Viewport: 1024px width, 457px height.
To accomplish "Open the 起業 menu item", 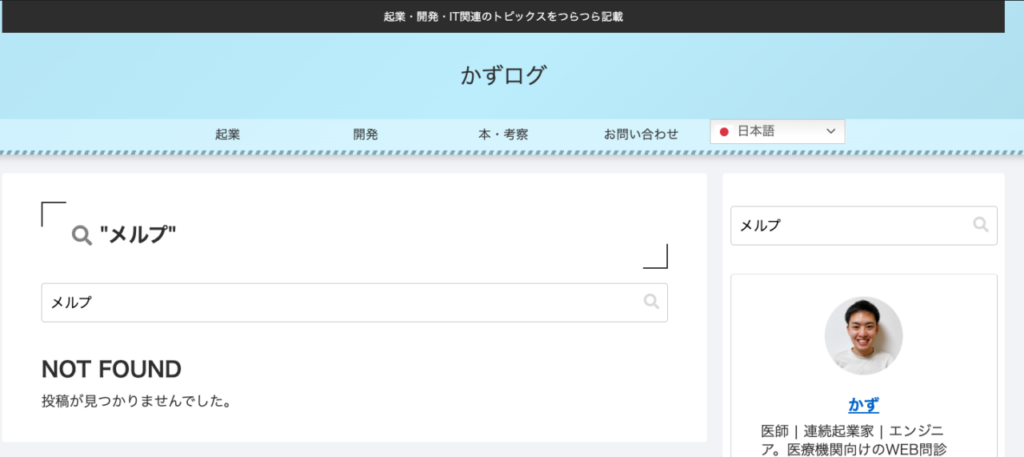I will (228, 134).
